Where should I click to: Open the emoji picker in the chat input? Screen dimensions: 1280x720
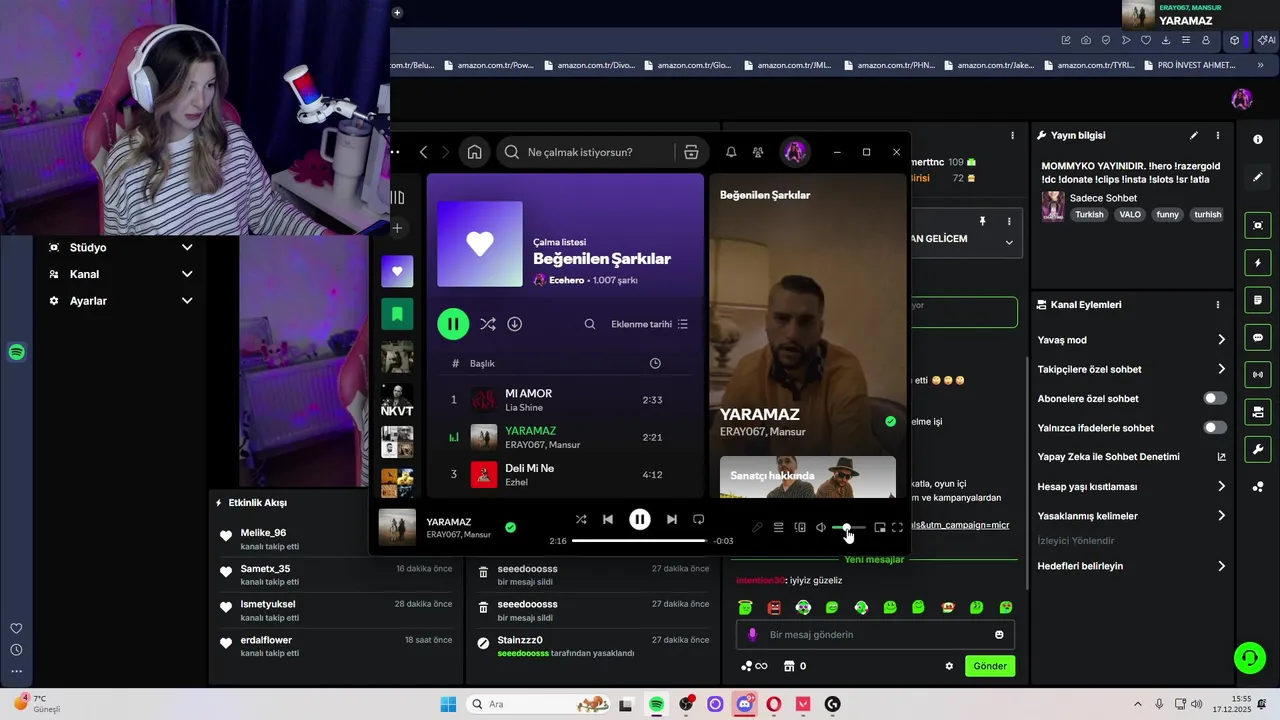tap(999, 635)
